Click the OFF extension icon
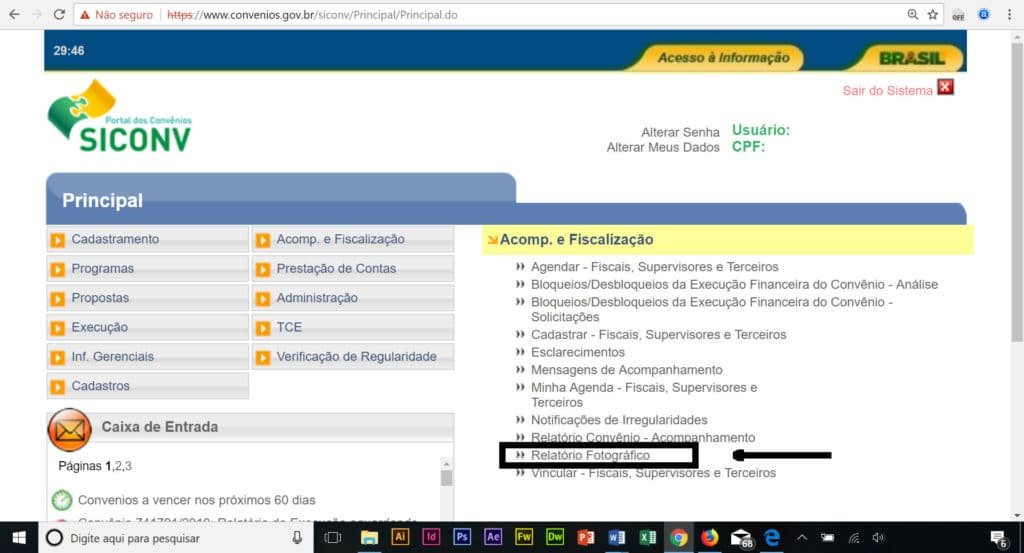1024x553 pixels. tap(958, 15)
